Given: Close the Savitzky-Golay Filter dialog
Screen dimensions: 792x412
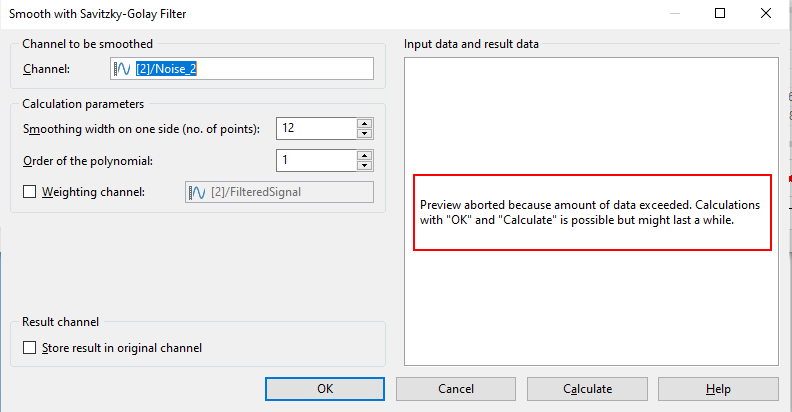Looking at the screenshot, I should 765,14.
